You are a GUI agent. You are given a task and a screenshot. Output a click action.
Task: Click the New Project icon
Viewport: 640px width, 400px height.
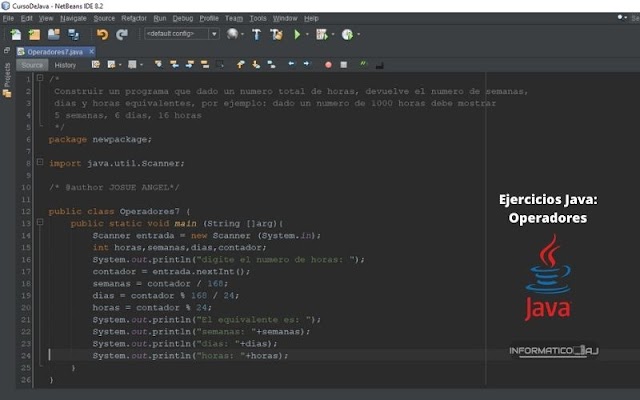click(x=34, y=35)
